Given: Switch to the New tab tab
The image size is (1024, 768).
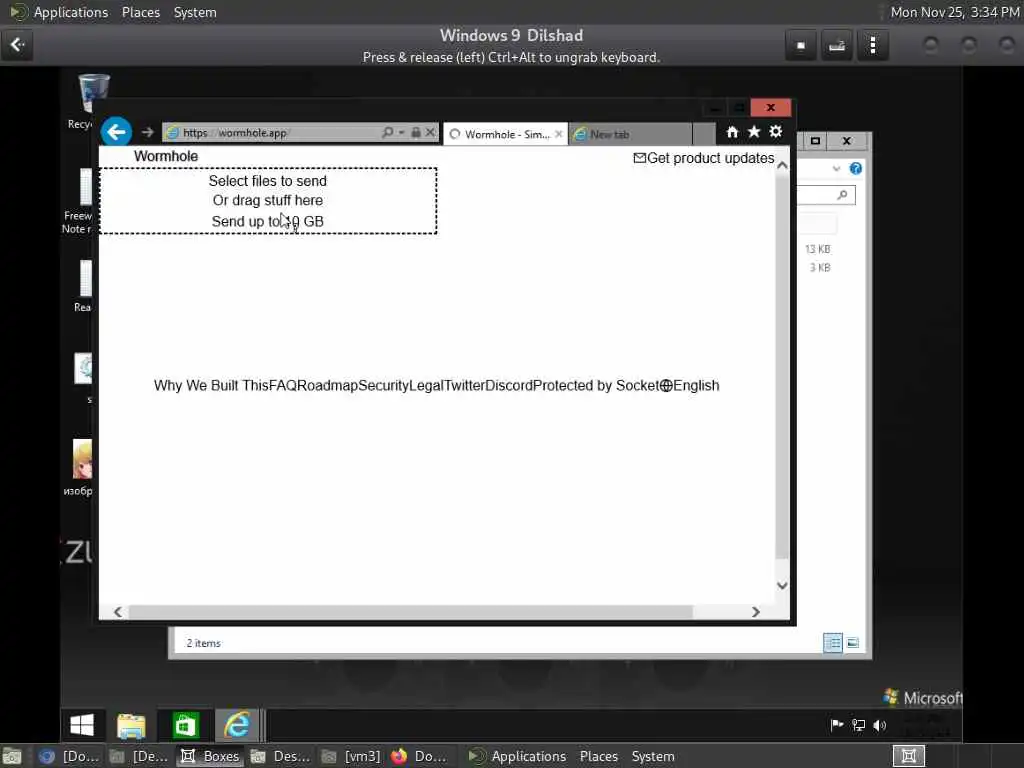Looking at the screenshot, I should [x=630, y=134].
